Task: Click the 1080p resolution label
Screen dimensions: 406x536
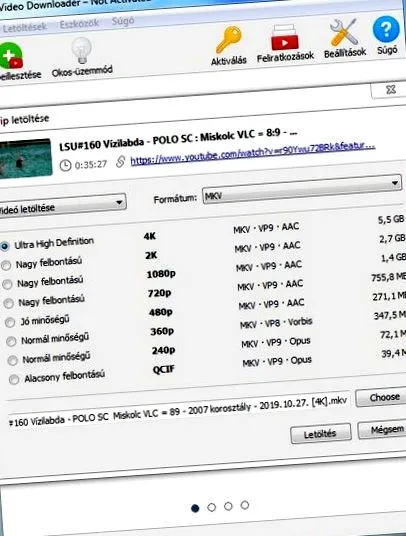Action: [161, 274]
